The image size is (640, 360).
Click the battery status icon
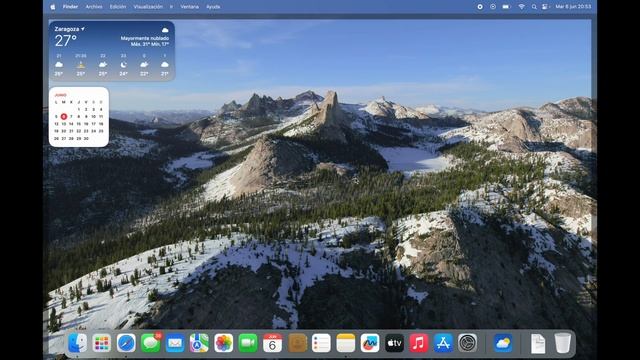coord(506,7)
